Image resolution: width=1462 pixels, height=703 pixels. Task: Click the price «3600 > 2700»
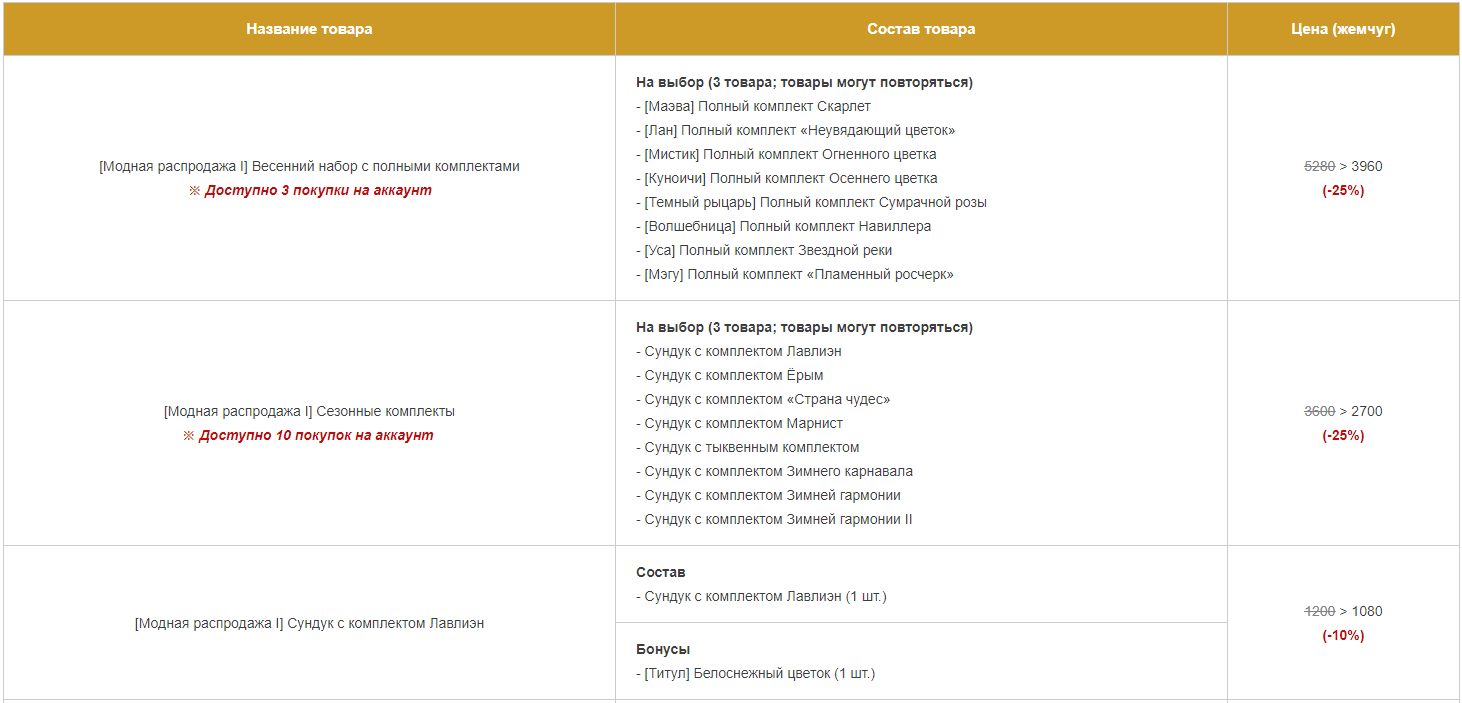(1343, 411)
